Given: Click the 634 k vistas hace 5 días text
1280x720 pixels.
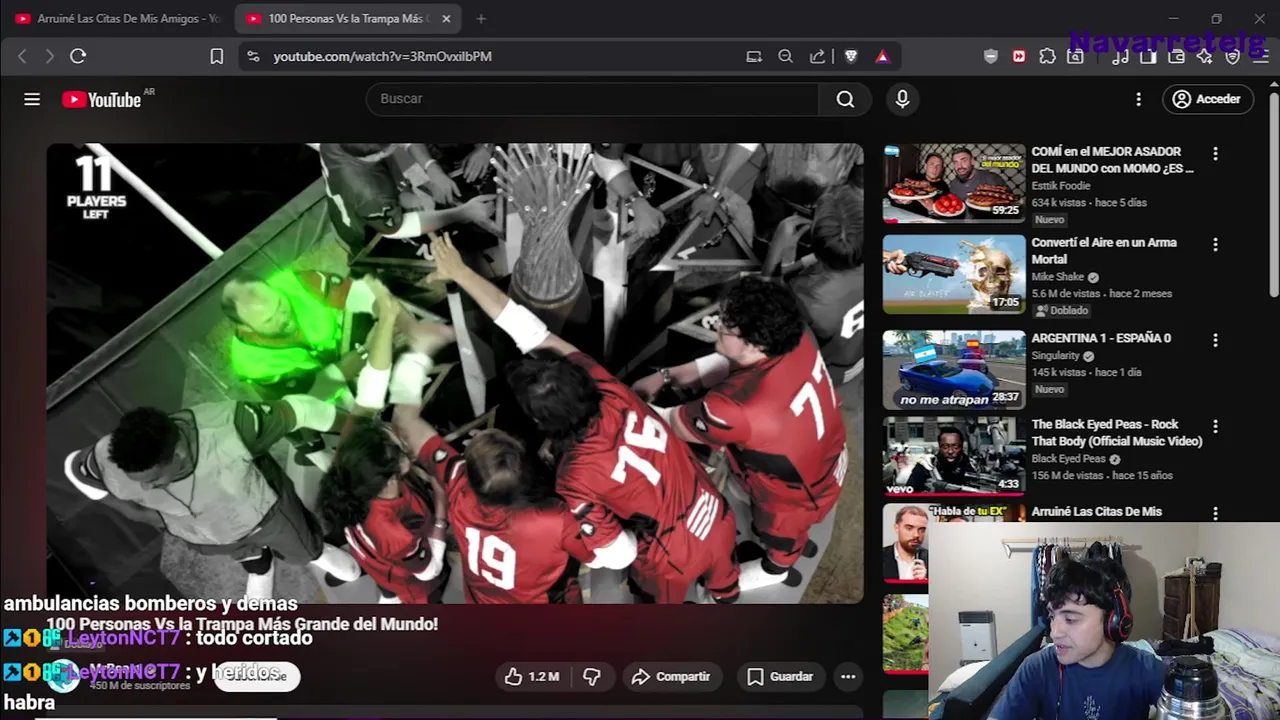Looking at the screenshot, I should [1089, 203].
